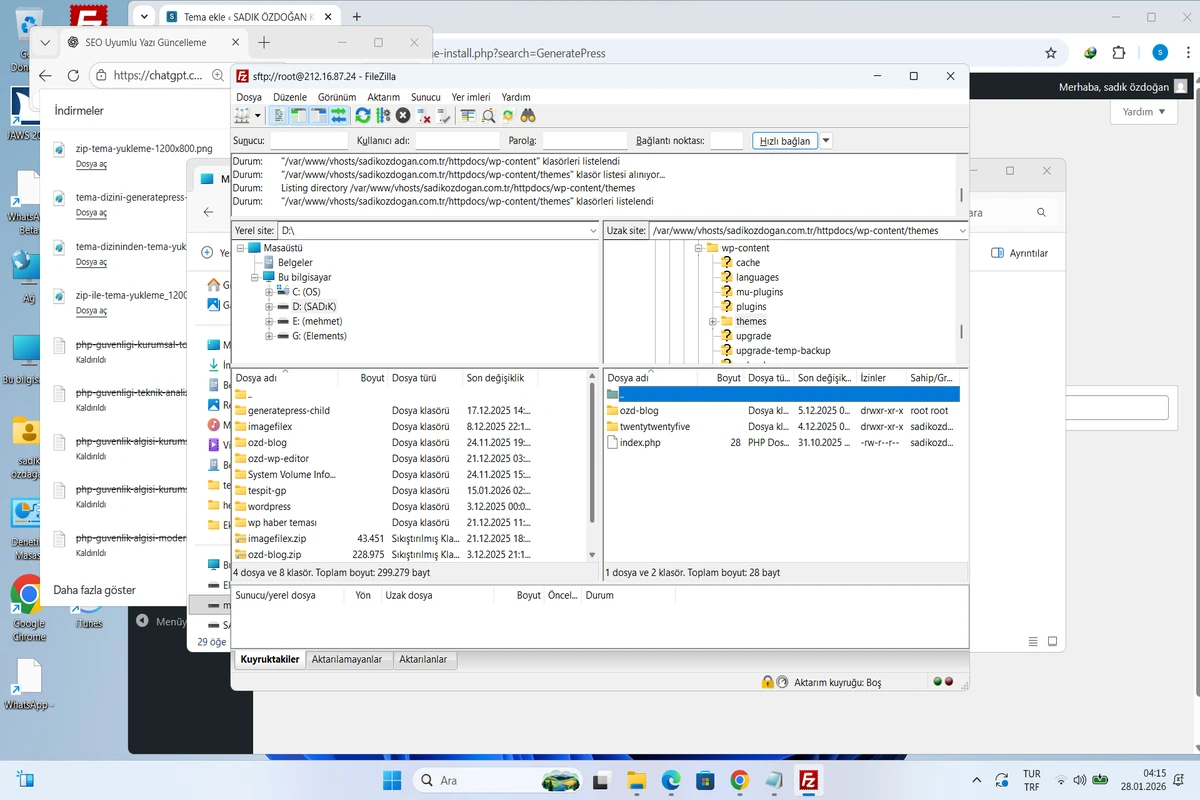Click the process transfer queue icon
This screenshot has height=800, width=1200.
[x=383, y=116]
